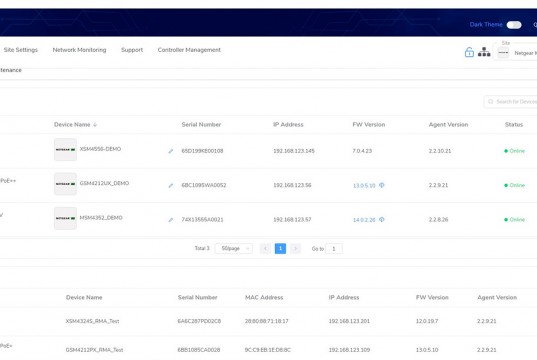Viewport: 537px width, 360px height.
Task: Select XSM4324S_RMA_Test device row name
Action: tap(92, 321)
